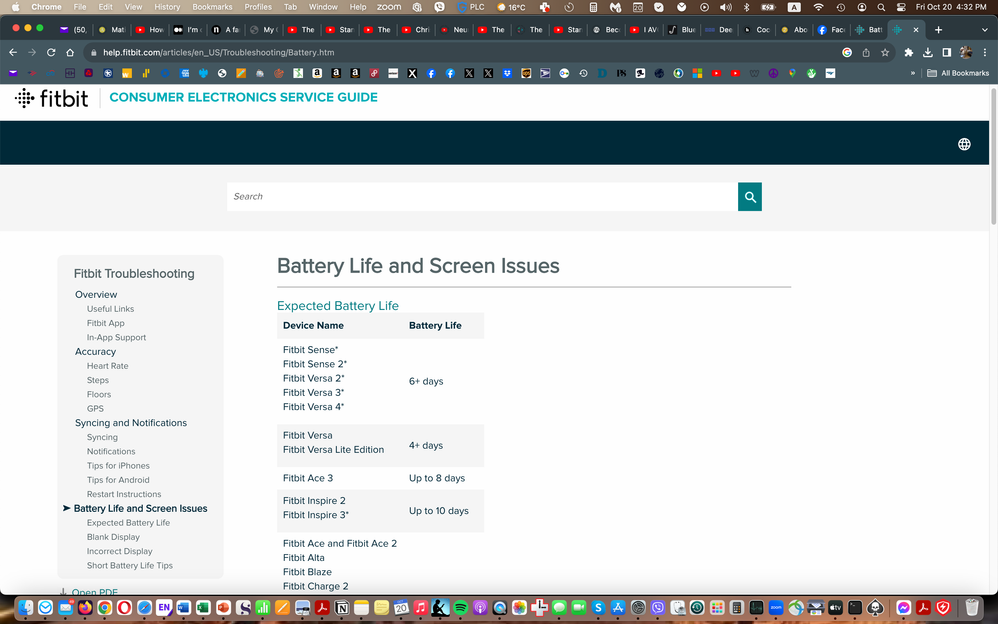
Task: Open the Trash in the Dock
Action: click(971, 607)
